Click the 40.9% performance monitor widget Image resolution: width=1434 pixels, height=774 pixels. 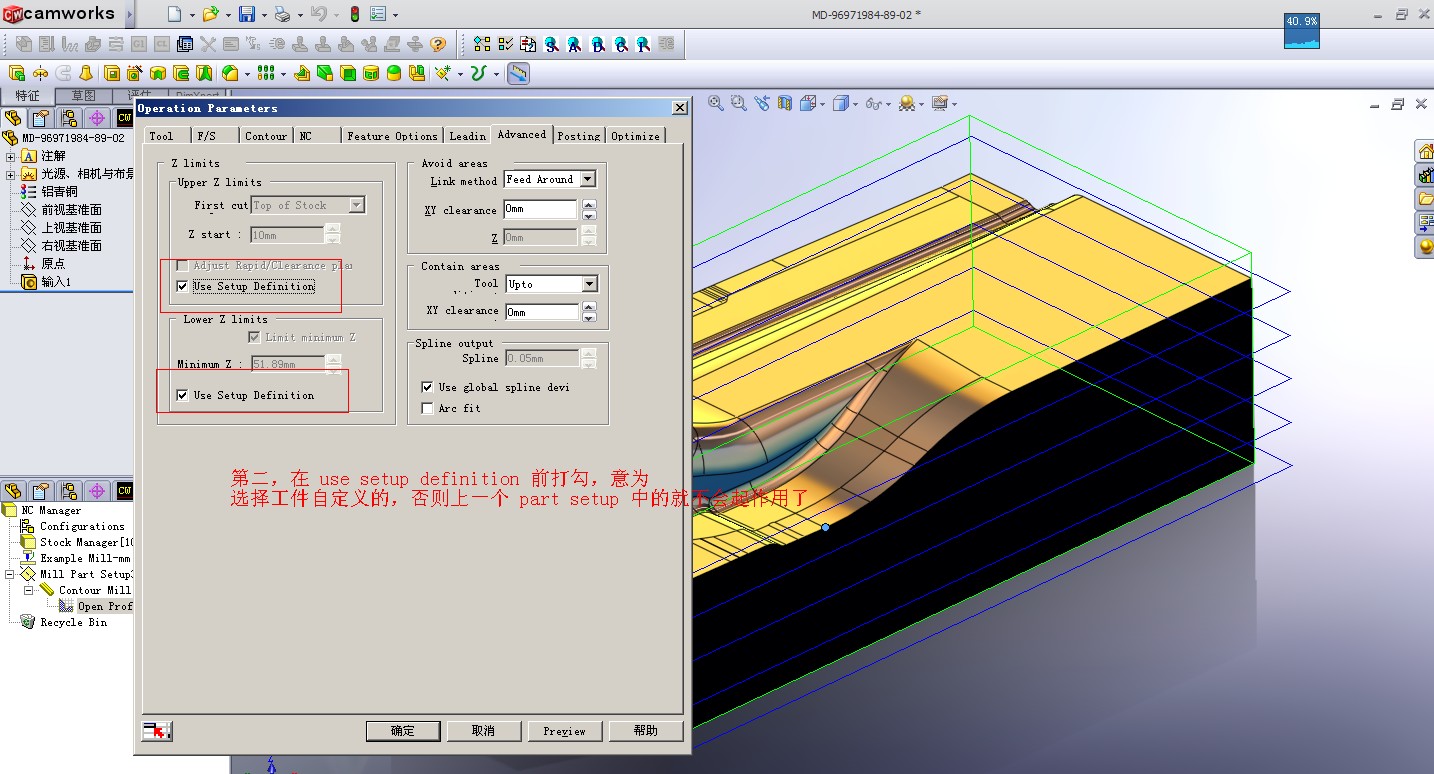[x=1302, y=30]
